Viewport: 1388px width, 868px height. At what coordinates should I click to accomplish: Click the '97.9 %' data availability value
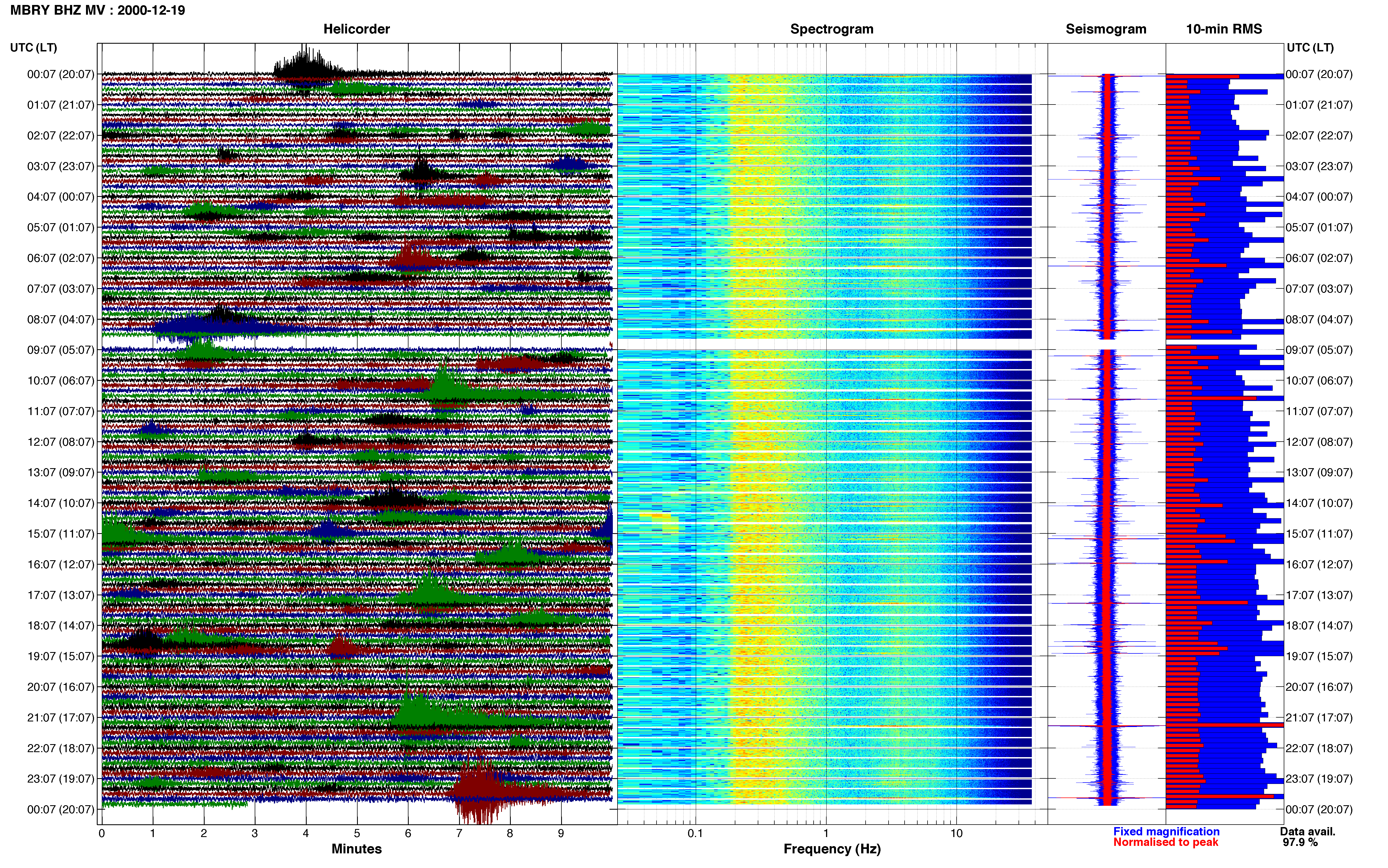point(1300,842)
